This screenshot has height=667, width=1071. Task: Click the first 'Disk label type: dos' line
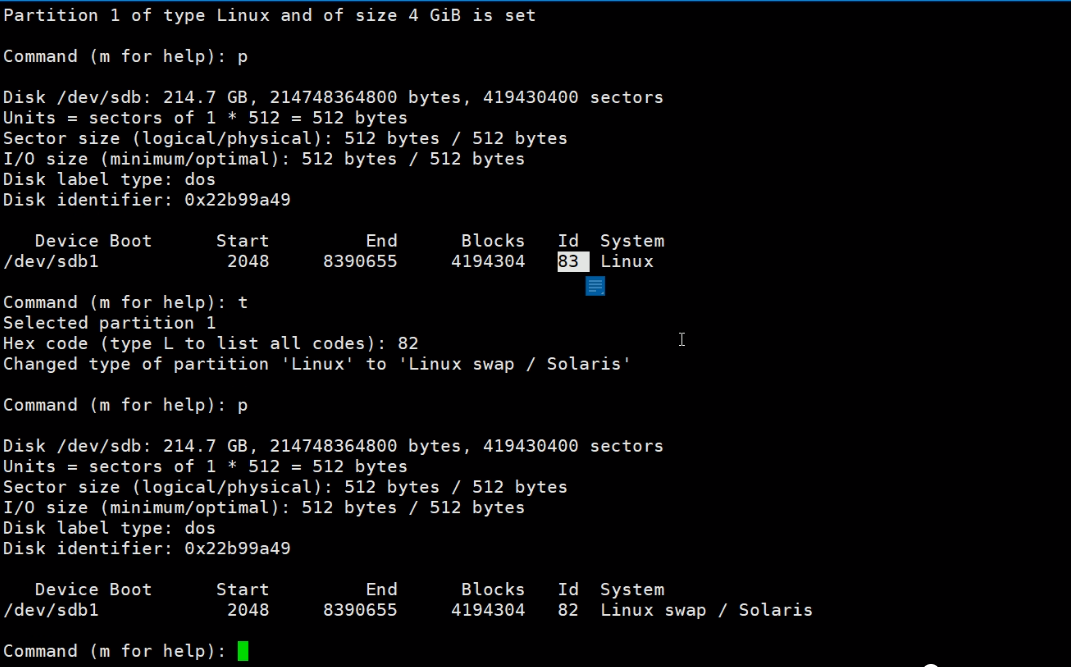pyautogui.click(x=109, y=179)
